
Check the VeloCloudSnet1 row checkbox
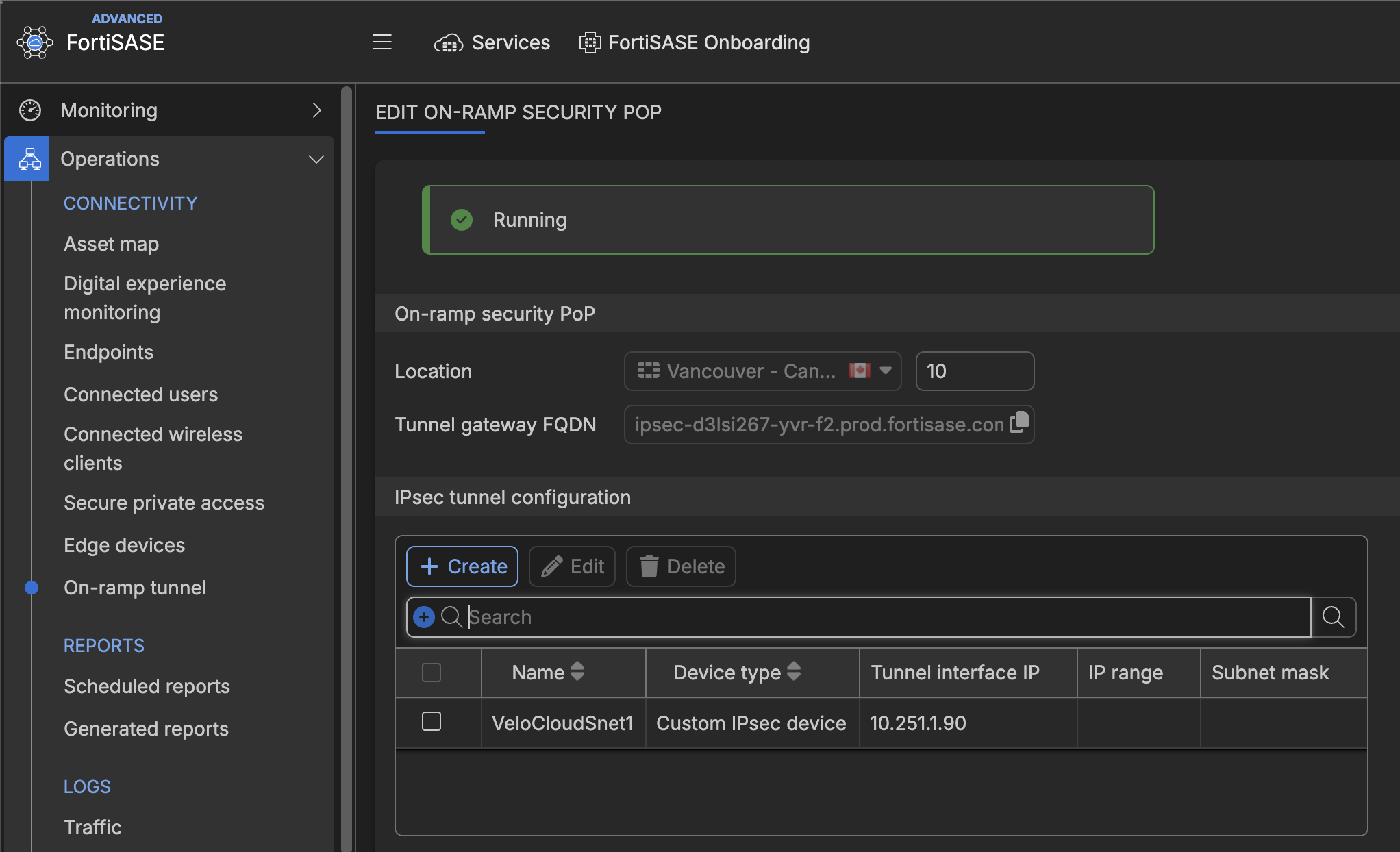click(432, 722)
